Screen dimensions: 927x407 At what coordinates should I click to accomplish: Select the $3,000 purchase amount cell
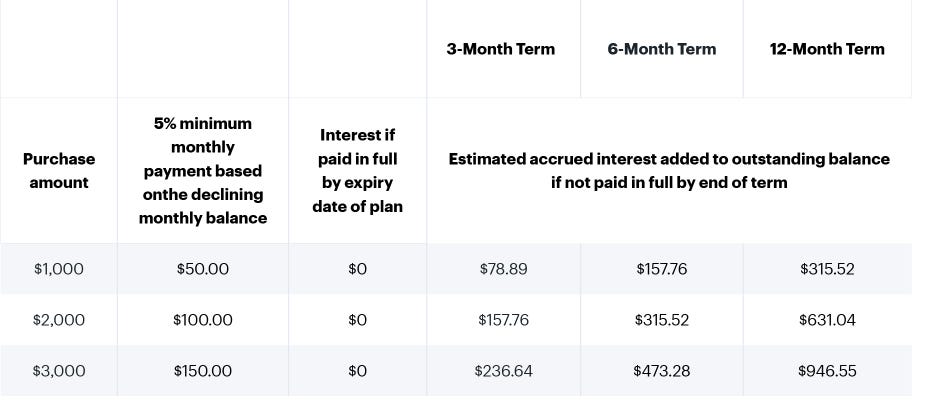pyautogui.click(x=59, y=371)
